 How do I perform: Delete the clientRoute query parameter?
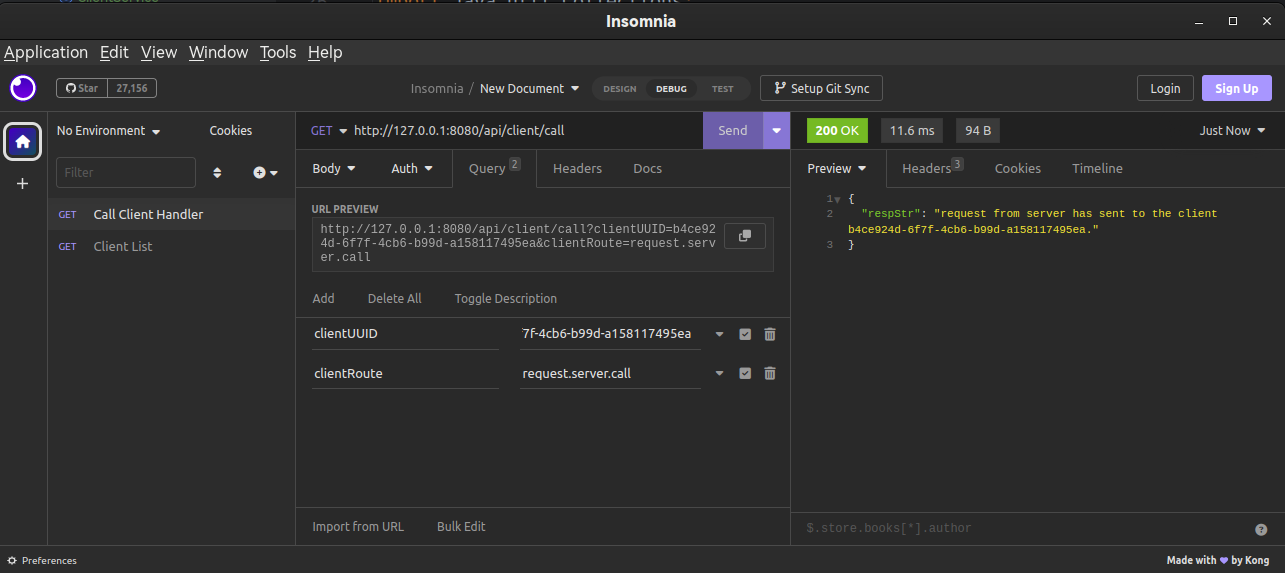click(x=770, y=373)
